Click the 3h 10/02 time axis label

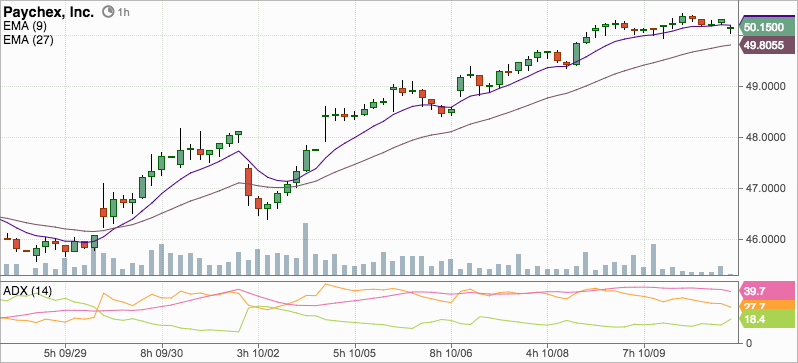[x=258, y=353]
